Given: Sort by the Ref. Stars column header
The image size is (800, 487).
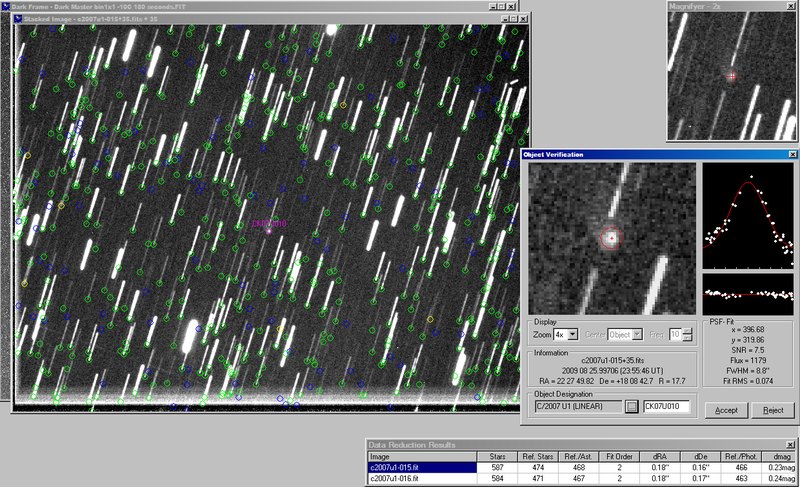Looking at the screenshot, I should 538,456.
